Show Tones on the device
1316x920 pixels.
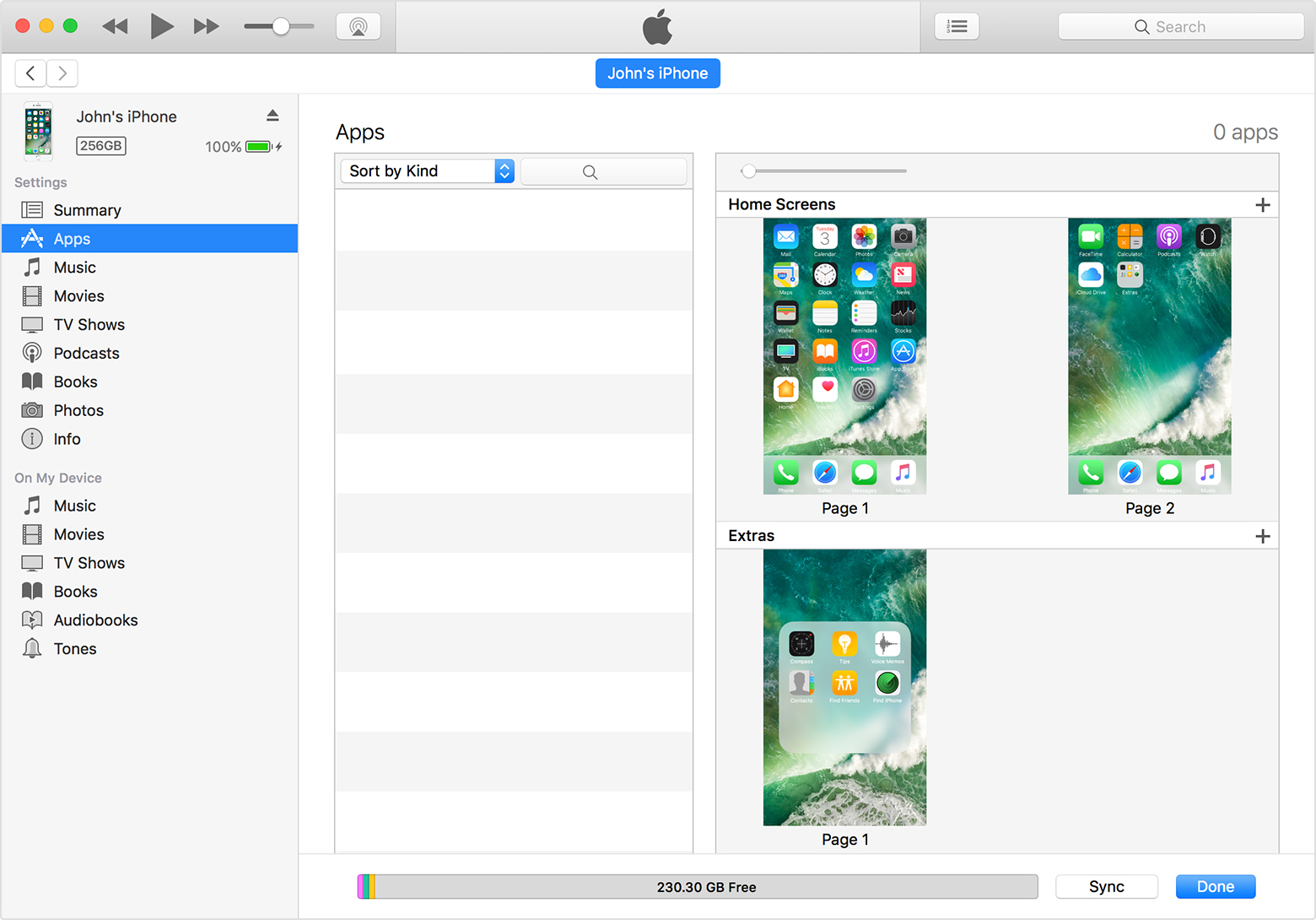(149, 649)
